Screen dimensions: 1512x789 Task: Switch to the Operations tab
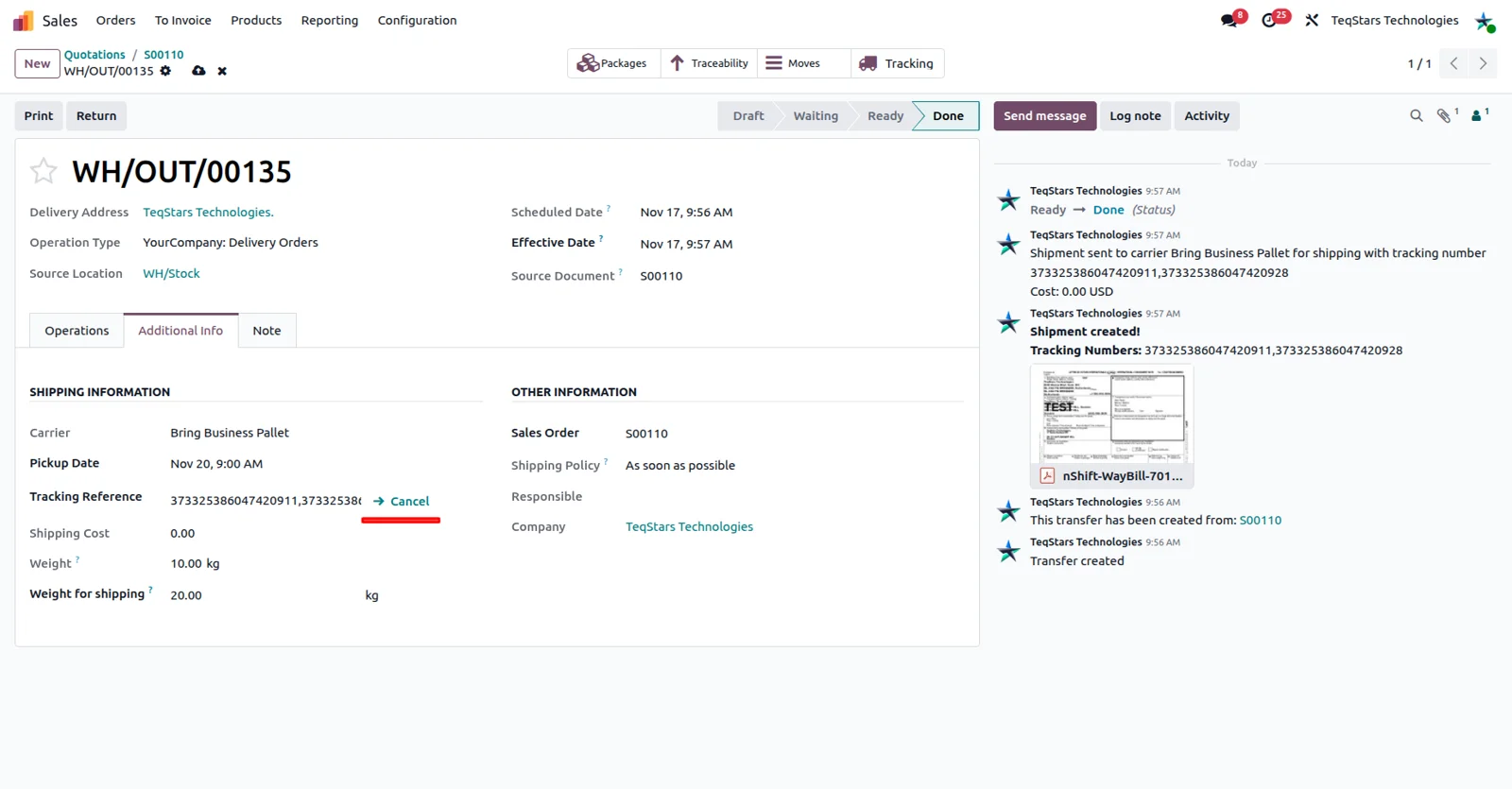77,331
